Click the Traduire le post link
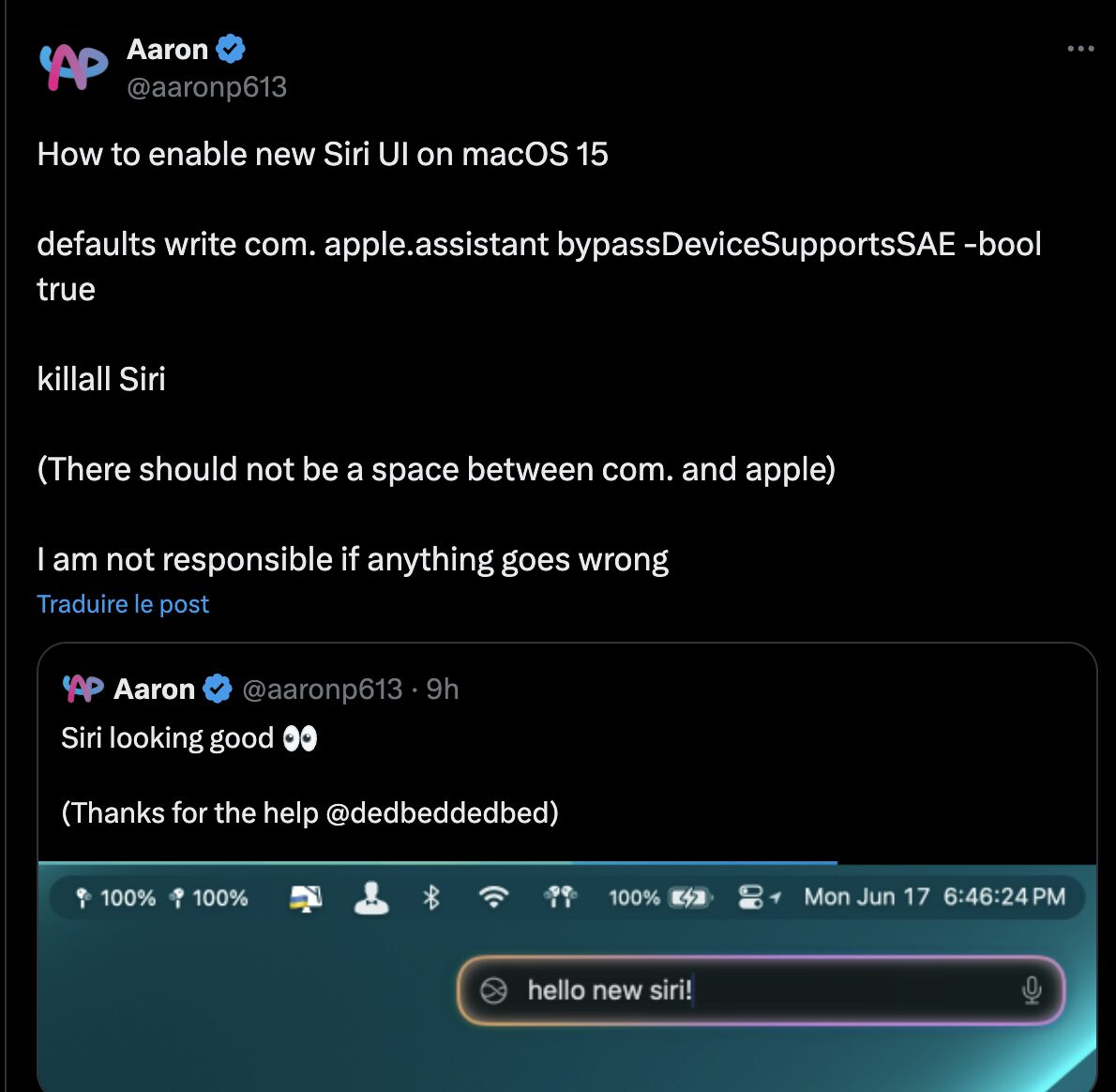 click(x=123, y=603)
